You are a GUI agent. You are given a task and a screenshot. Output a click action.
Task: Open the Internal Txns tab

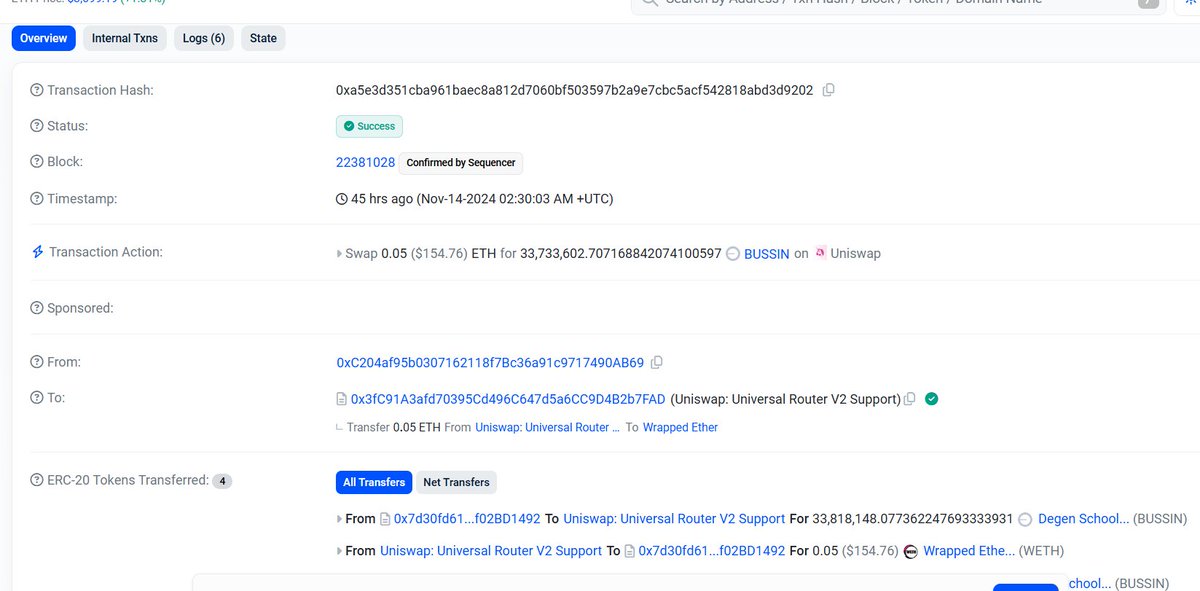[125, 38]
